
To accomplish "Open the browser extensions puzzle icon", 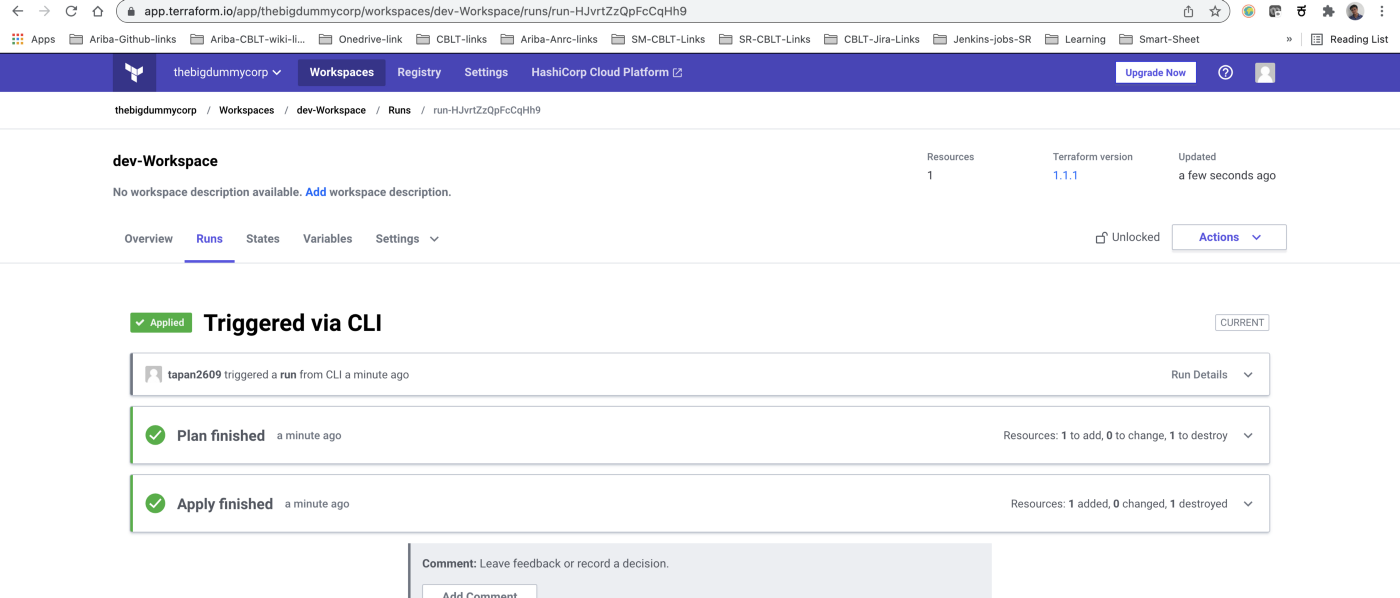I will 1328,12.
